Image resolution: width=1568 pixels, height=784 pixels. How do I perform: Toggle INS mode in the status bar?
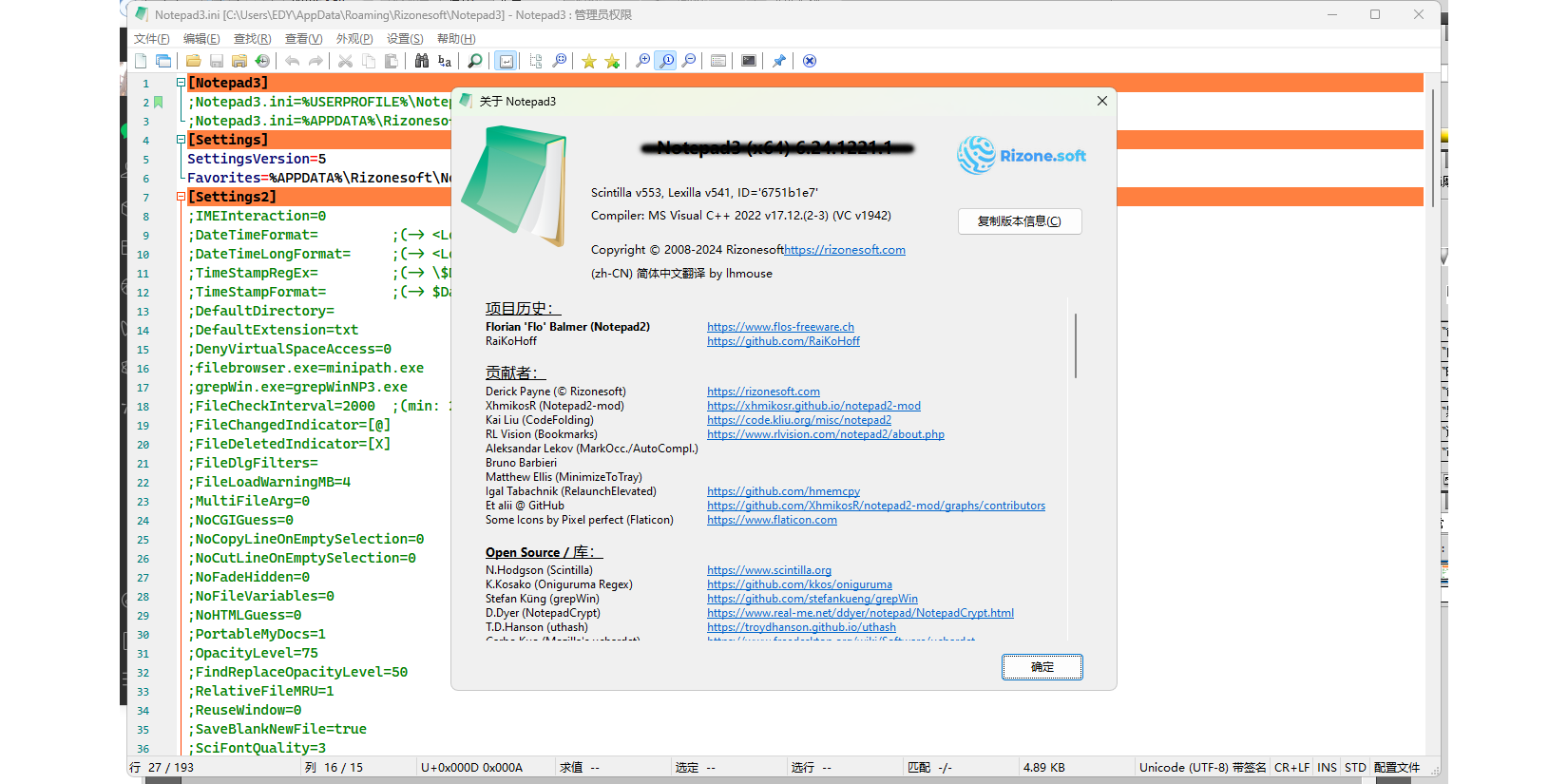point(1327,768)
